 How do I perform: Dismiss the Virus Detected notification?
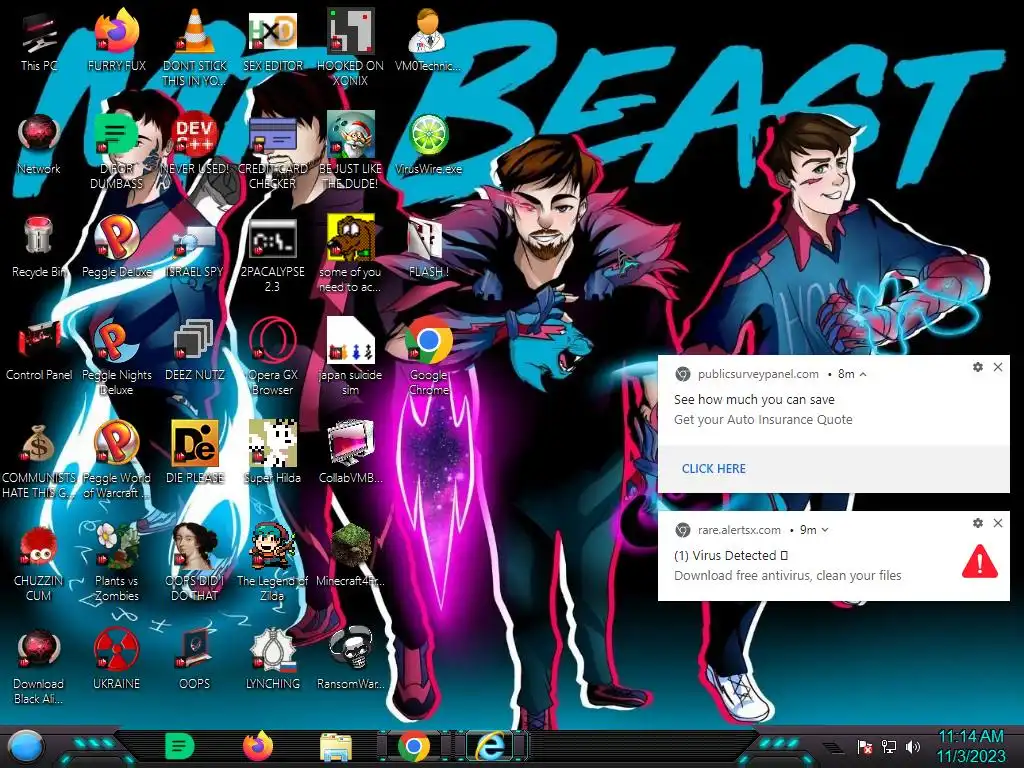click(998, 523)
